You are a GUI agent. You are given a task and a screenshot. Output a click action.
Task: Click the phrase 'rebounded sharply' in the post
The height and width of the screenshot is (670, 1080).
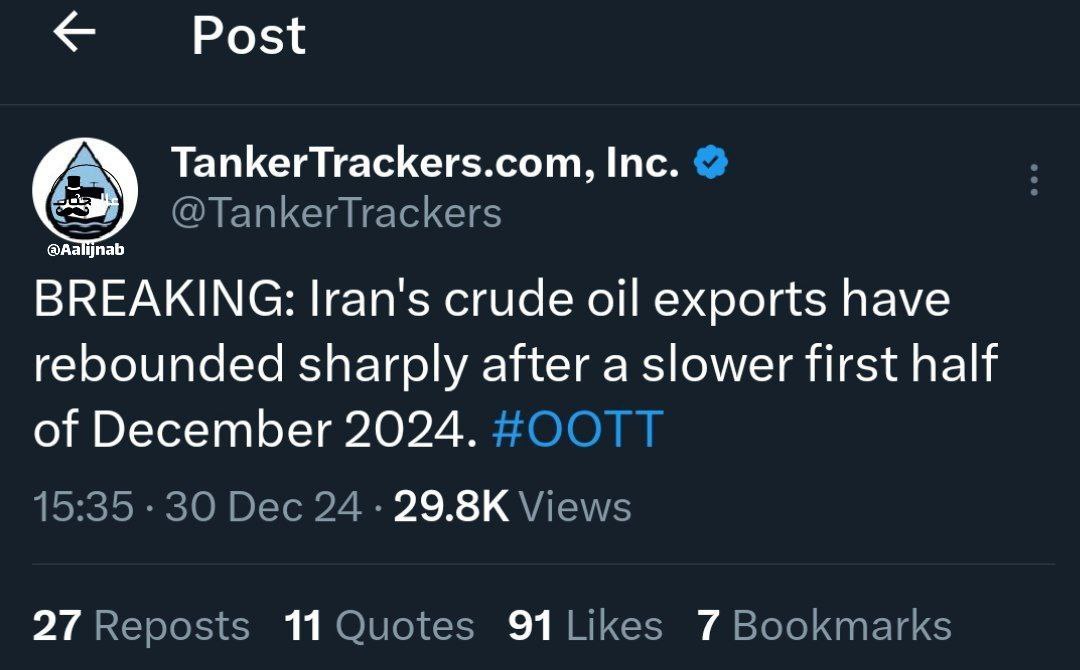point(250,365)
